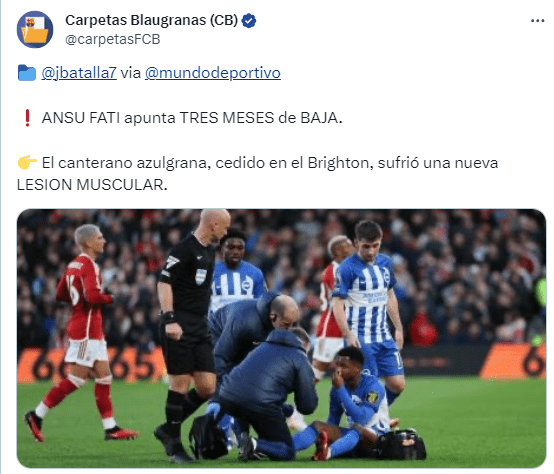Open the injured player photo

[281, 338]
